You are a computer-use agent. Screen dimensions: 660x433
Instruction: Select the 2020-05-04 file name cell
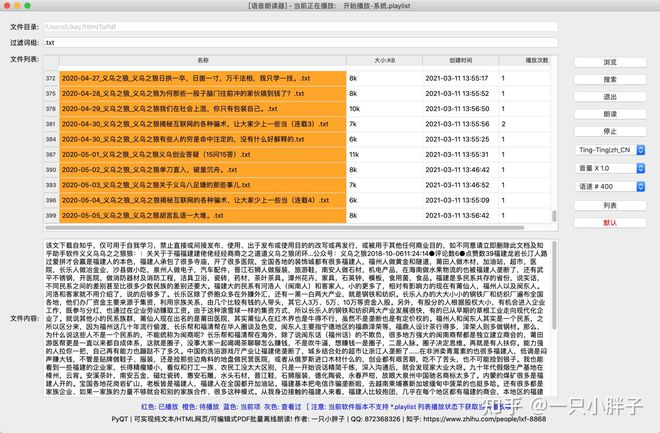click(203, 200)
